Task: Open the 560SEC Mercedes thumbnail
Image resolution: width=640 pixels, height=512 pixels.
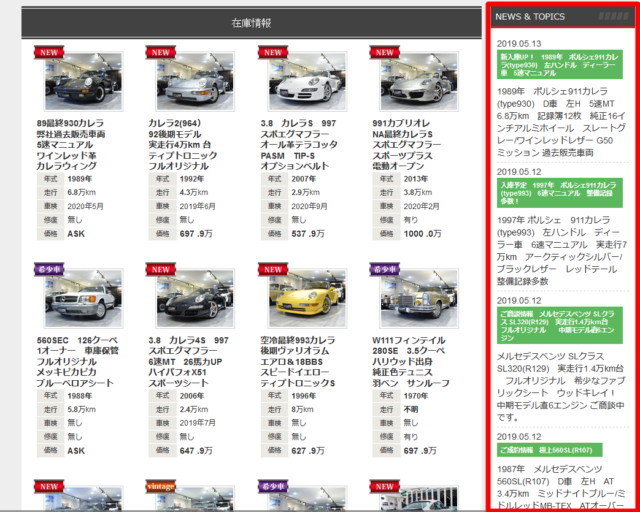Action: point(83,298)
